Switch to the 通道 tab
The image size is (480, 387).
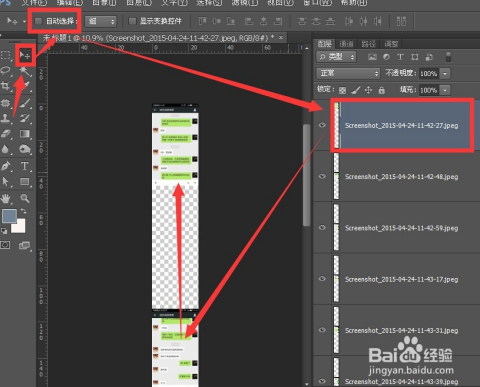[346, 44]
